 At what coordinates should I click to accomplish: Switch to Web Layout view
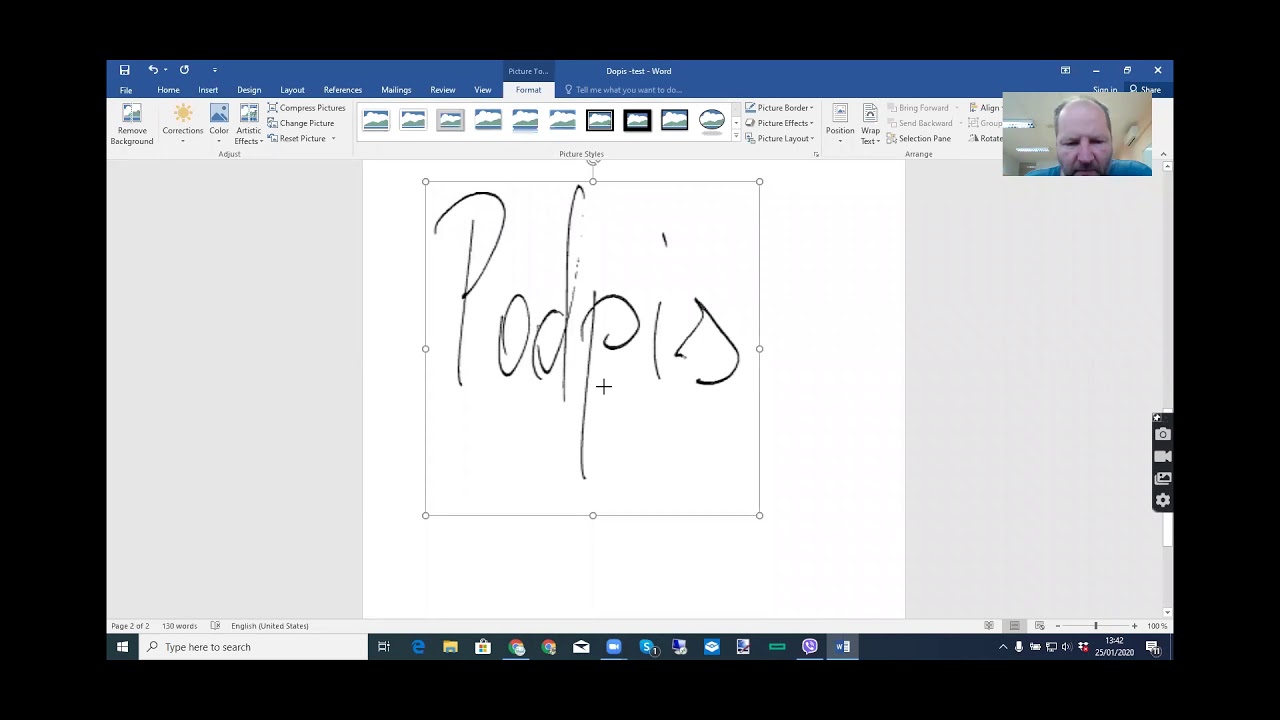pos(1039,626)
